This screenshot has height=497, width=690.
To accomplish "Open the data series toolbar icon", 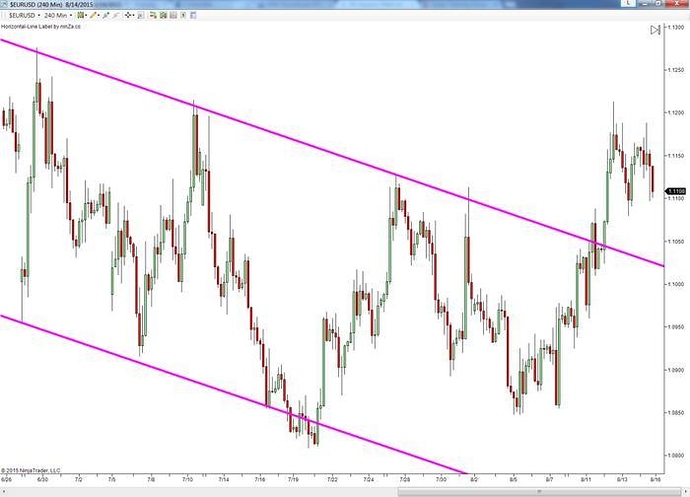I will [x=183, y=15].
